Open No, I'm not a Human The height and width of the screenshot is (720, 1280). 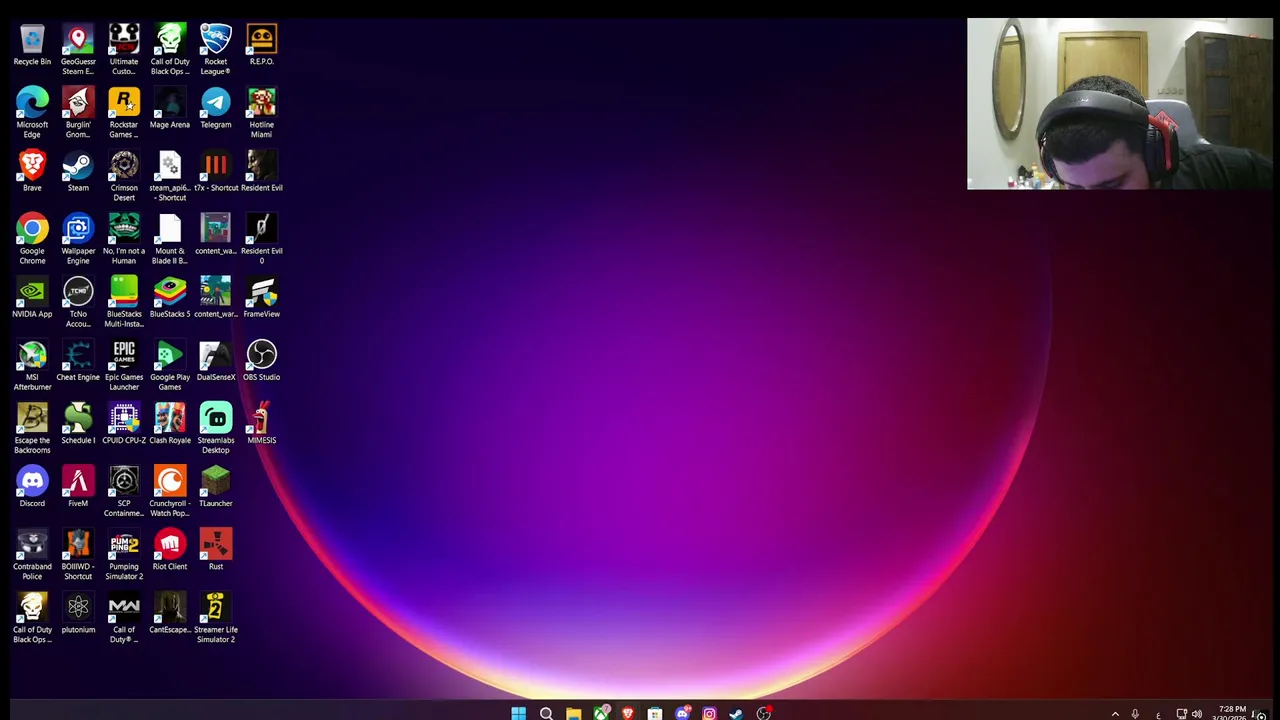click(x=124, y=239)
